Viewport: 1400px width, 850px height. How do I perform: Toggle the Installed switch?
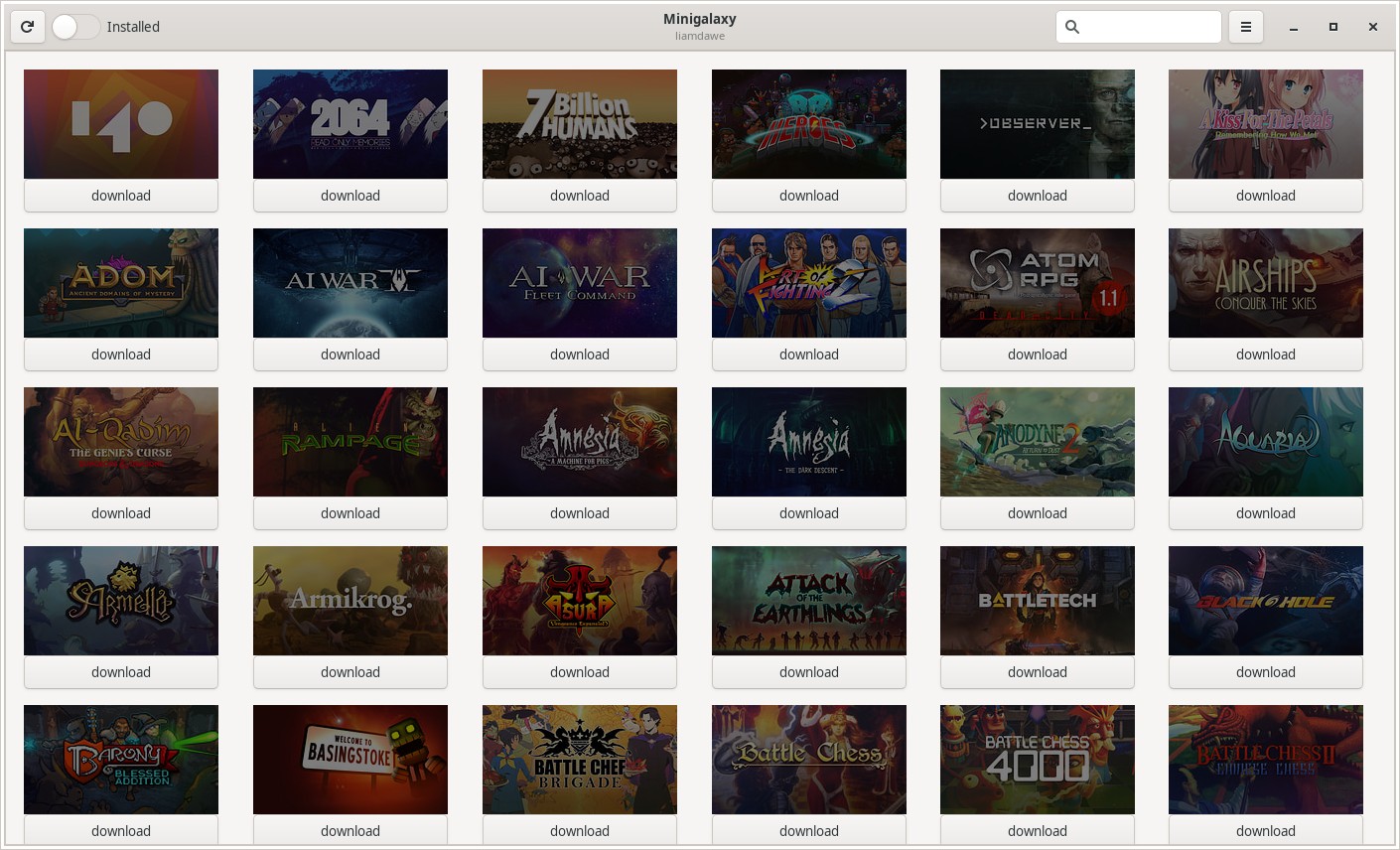(75, 27)
